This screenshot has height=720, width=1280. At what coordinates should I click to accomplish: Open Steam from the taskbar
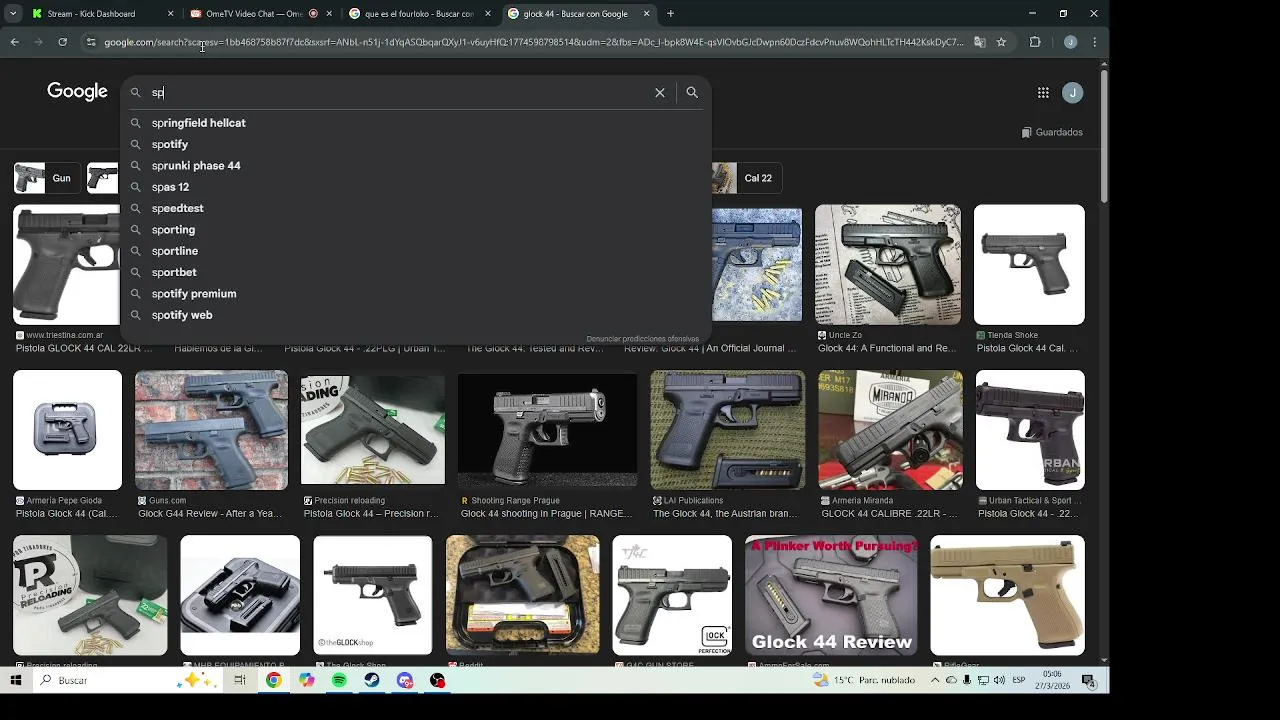(372, 680)
